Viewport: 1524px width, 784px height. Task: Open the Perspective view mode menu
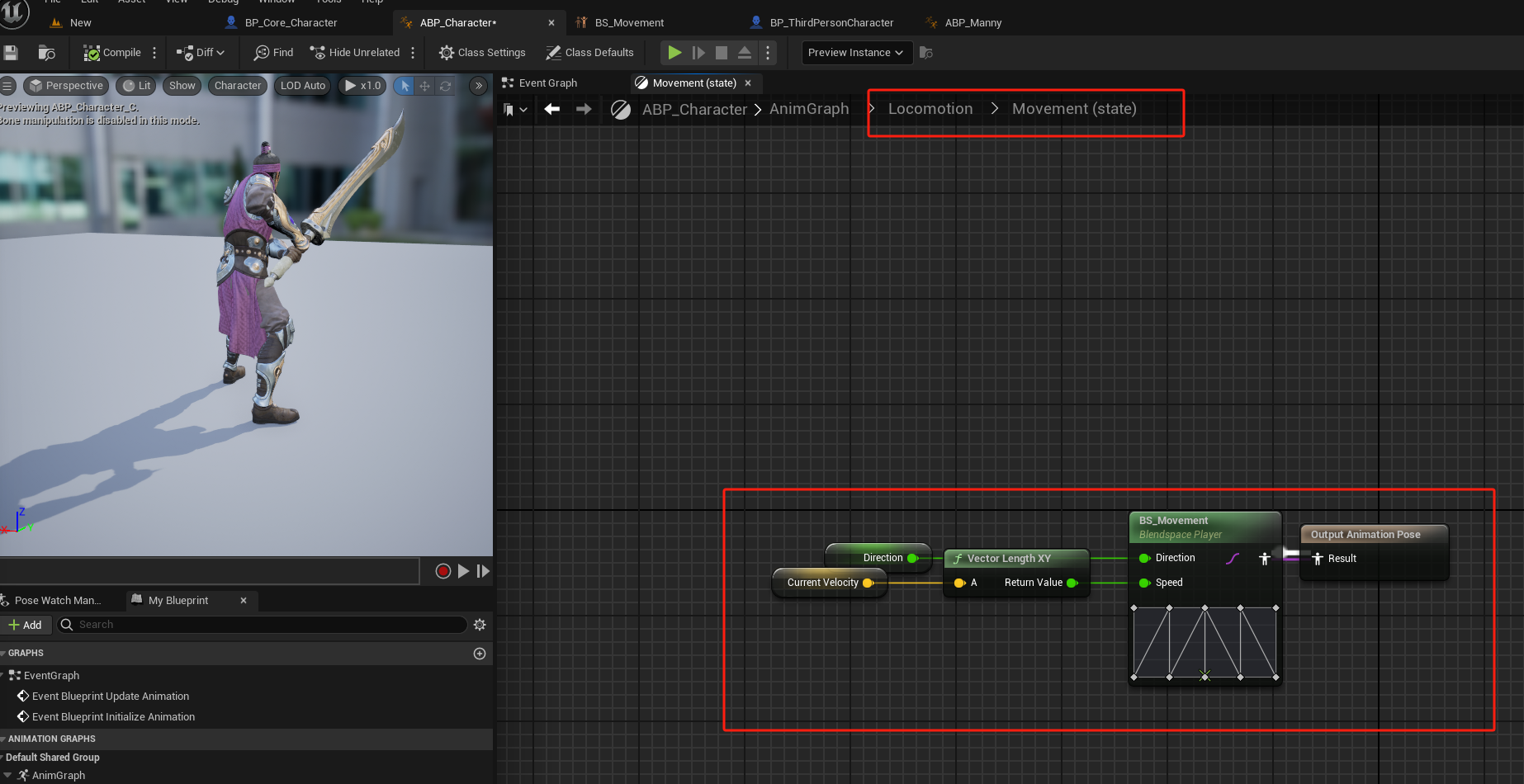tap(67, 86)
